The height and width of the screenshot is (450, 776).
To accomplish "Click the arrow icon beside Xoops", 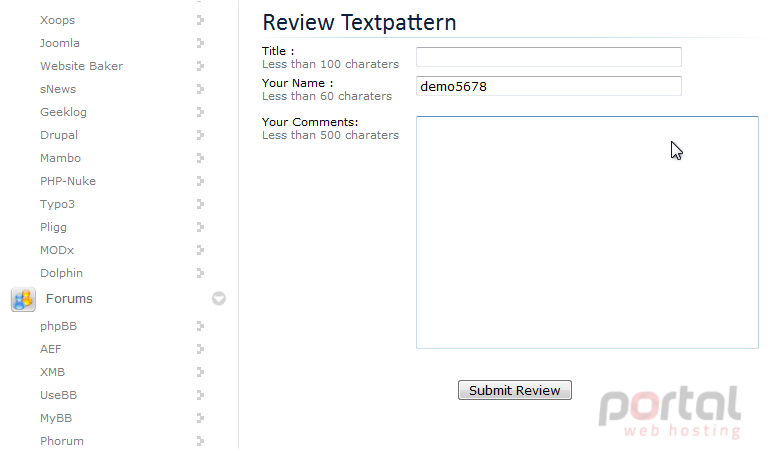I will click(200, 20).
